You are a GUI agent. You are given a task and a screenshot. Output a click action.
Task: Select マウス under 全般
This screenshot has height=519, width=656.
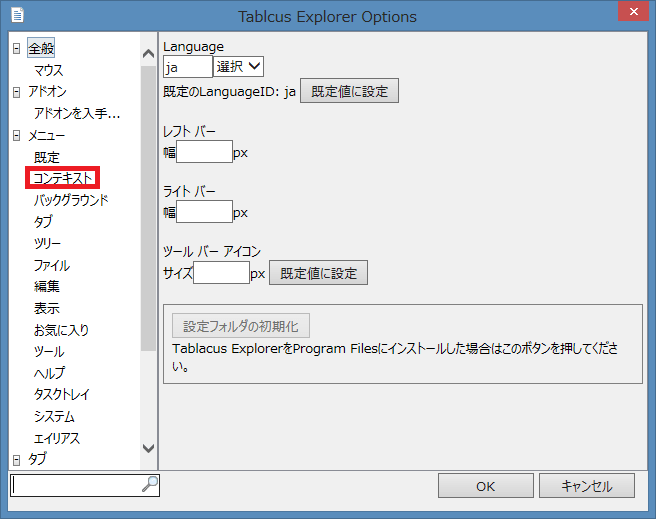click(48, 70)
